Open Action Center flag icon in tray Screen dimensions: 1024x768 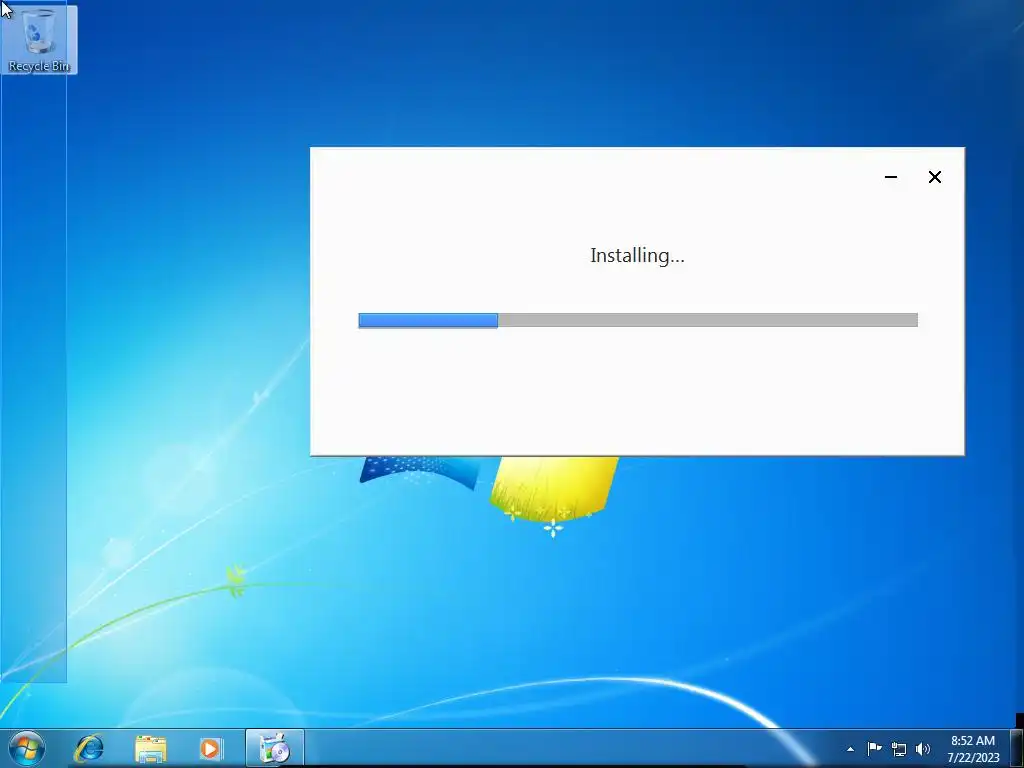pyautogui.click(x=874, y=748)
